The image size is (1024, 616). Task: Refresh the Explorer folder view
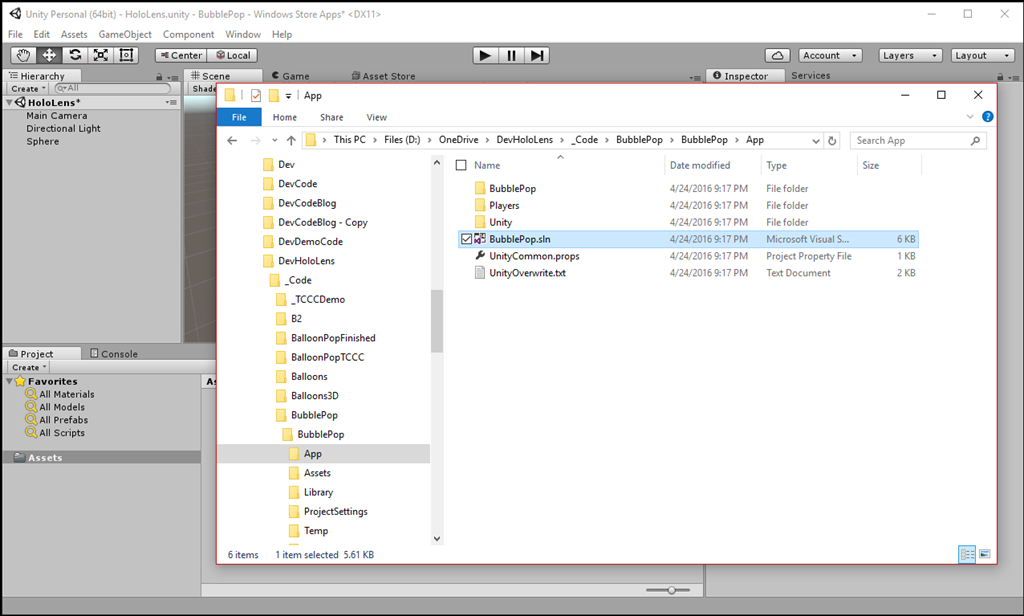[832, 140]
